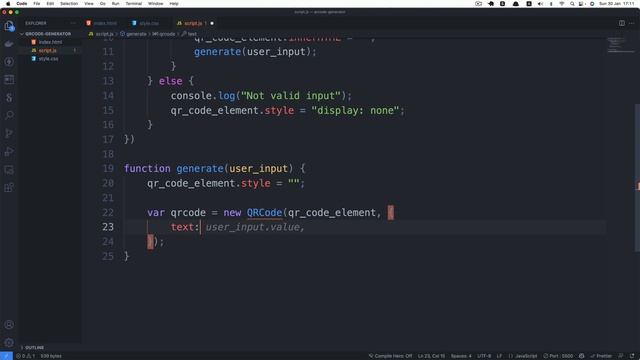This screenshot has width=640, height=360.
Task: Open the Help menu
Action: tap(174, 4)
